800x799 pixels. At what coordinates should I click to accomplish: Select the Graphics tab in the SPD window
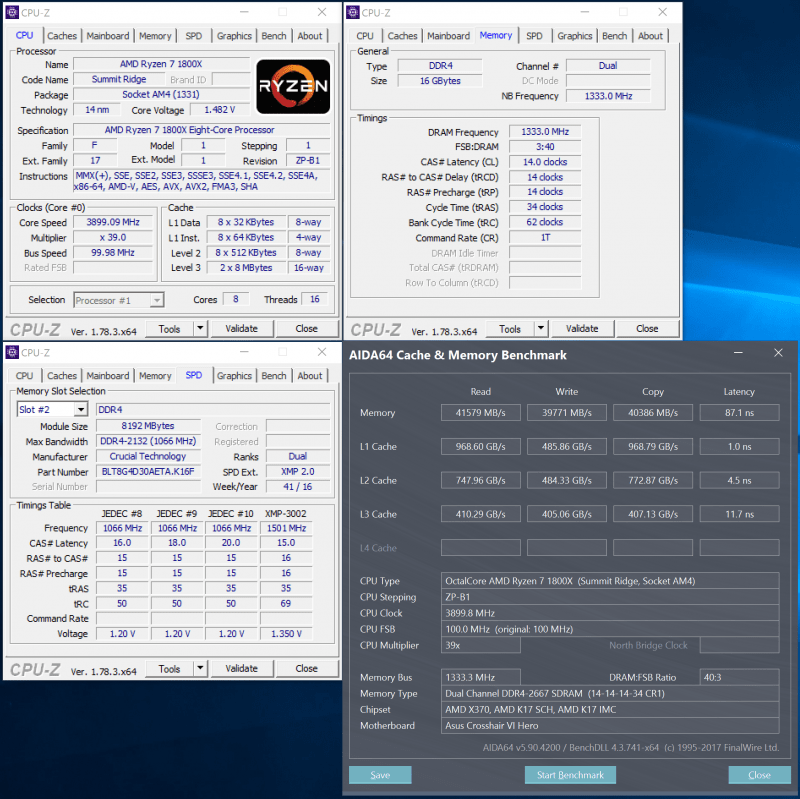pyautogui.click(x=234, y=376)
